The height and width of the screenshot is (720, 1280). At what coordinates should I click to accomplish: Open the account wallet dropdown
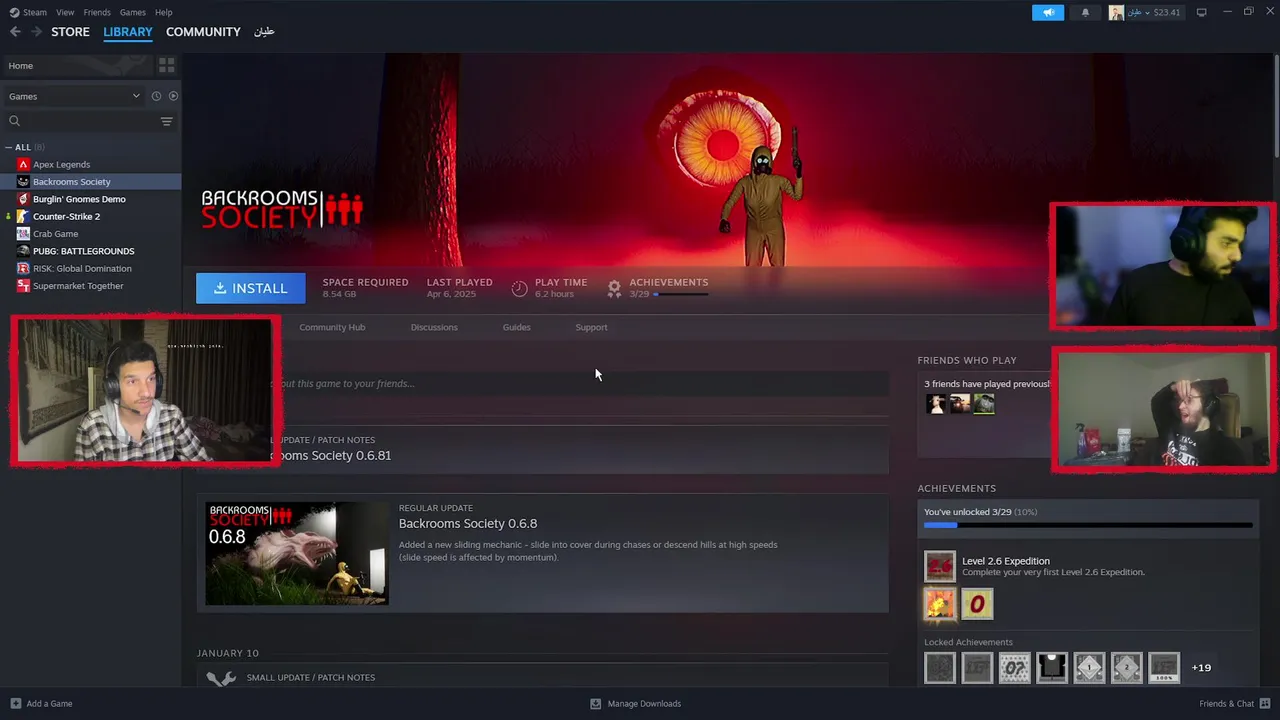[x=1145, y=13]
